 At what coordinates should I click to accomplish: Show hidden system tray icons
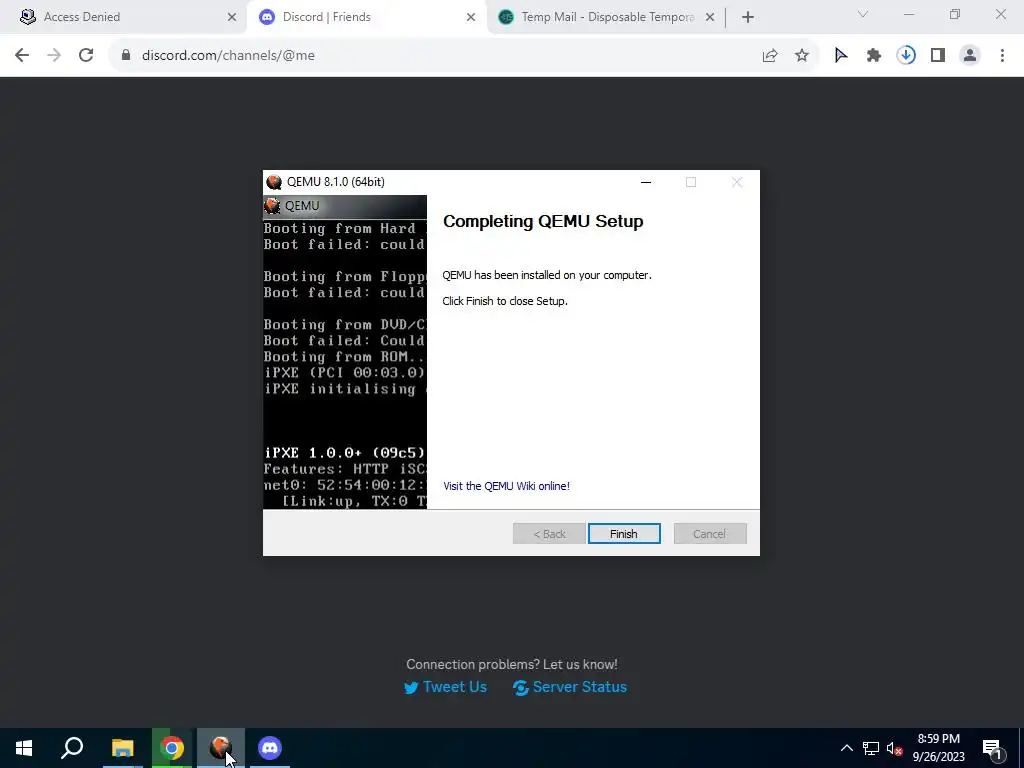coord(846,748)
